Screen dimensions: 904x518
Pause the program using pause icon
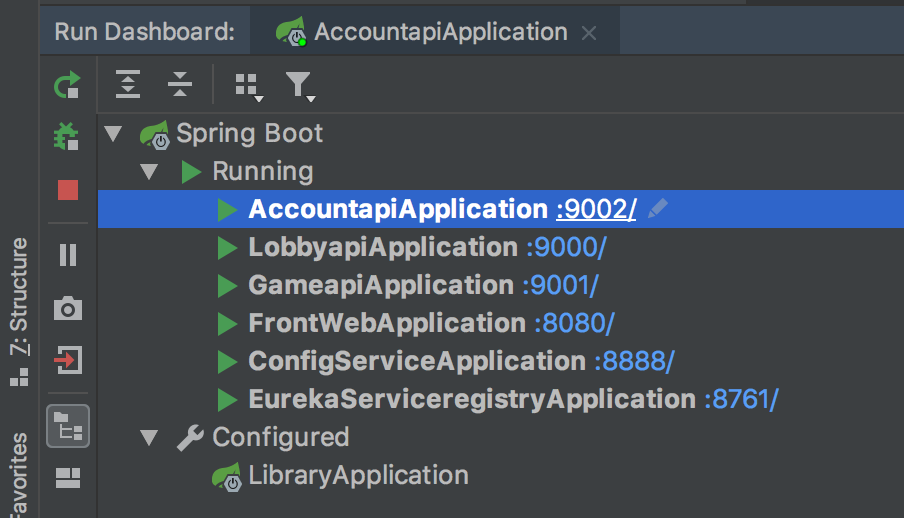[67, 255]
